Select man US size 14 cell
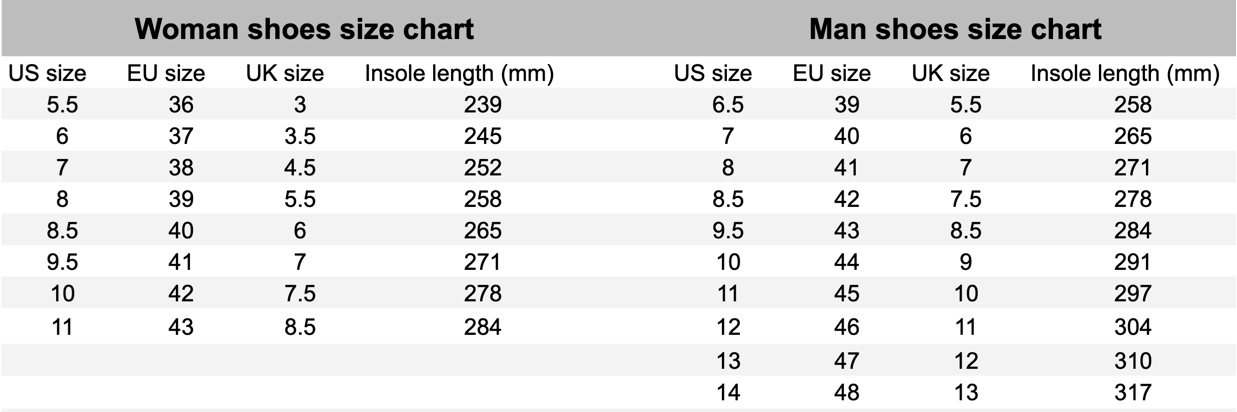Screen dimensions: 1237x412 click(x=730, y=393)
